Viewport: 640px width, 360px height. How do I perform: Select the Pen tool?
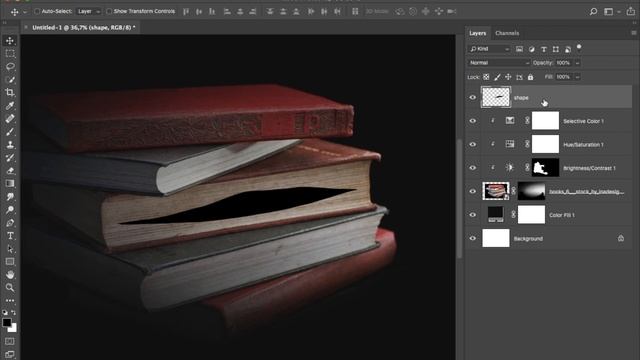click(x=10, y=223)
